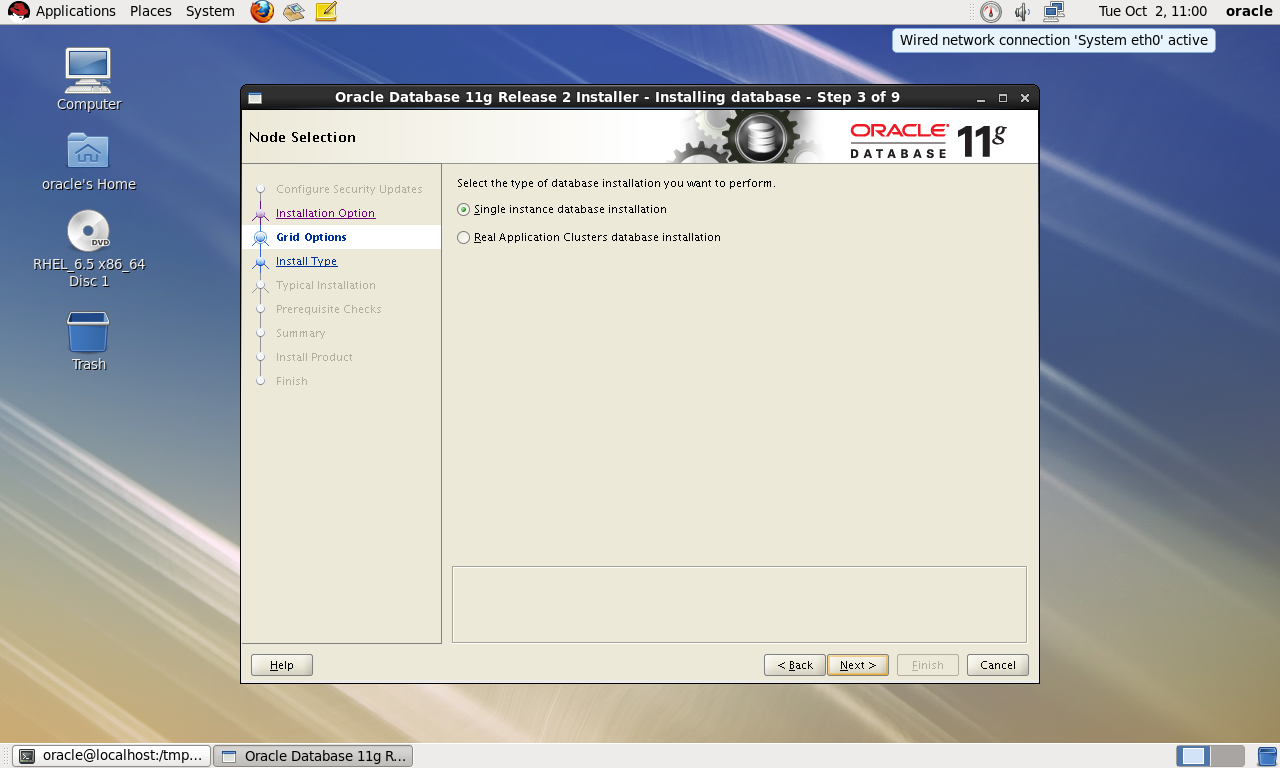The width and height of the screenshot is (1280, 768).
Task: Click the power management tray icon
Action: [x=990, y=12]
